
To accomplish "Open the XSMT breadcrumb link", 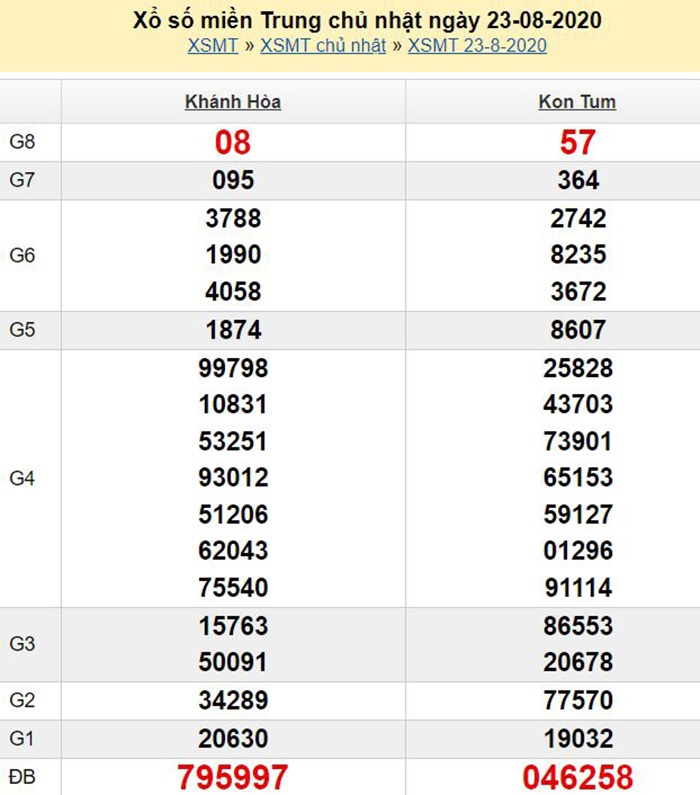I will [x=212, y=46].
